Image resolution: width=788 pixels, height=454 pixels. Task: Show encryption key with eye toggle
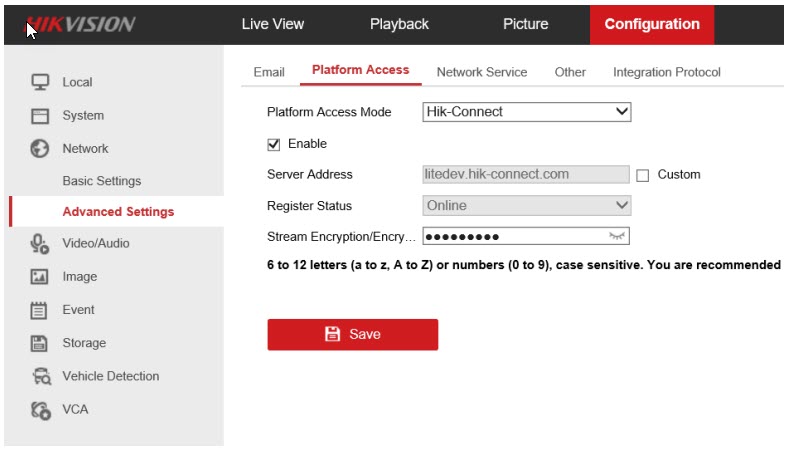click(x=617, y=237)
